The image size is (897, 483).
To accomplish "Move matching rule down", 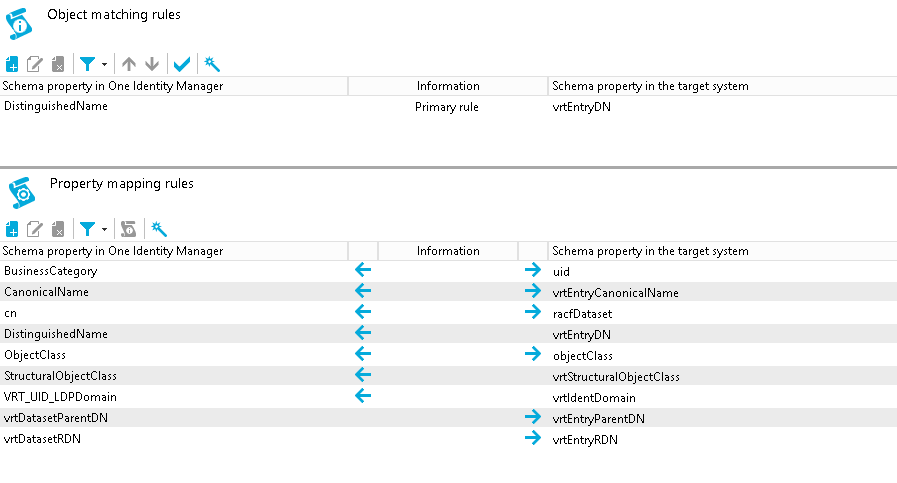I will tap(152, 64).
